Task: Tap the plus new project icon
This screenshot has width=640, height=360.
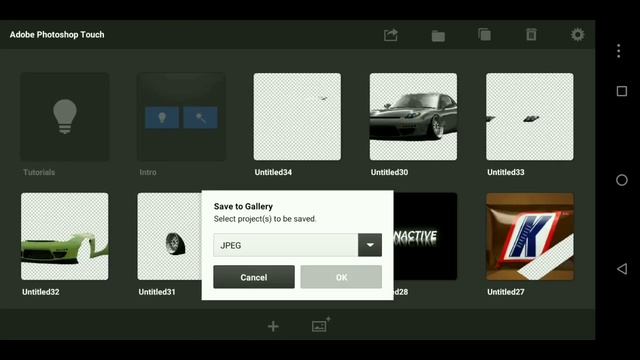Action: point(273,326)
